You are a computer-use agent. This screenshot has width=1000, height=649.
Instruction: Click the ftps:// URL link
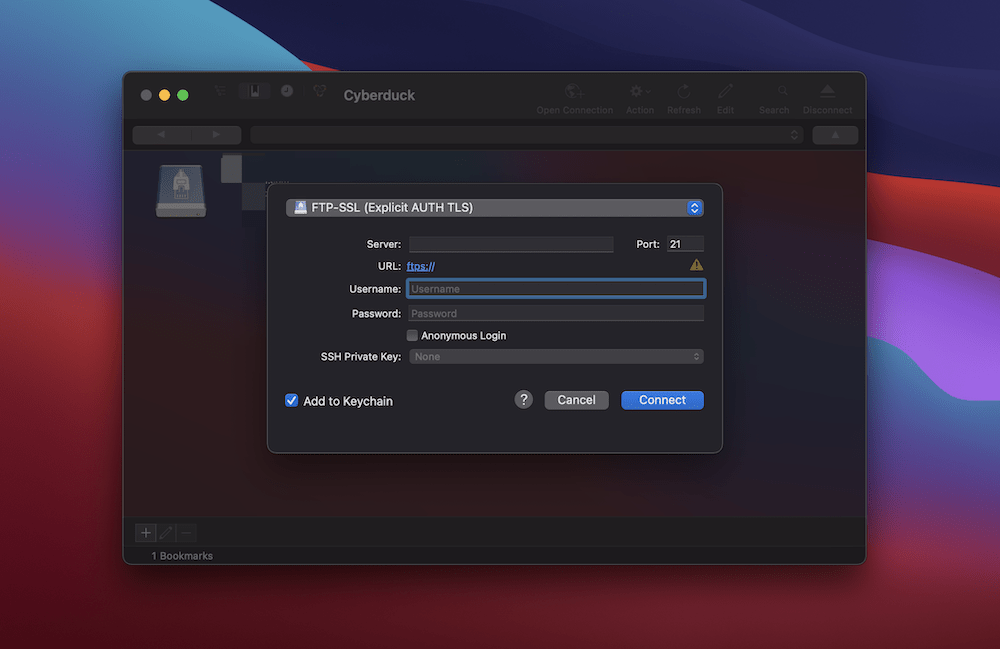(420, 266)
